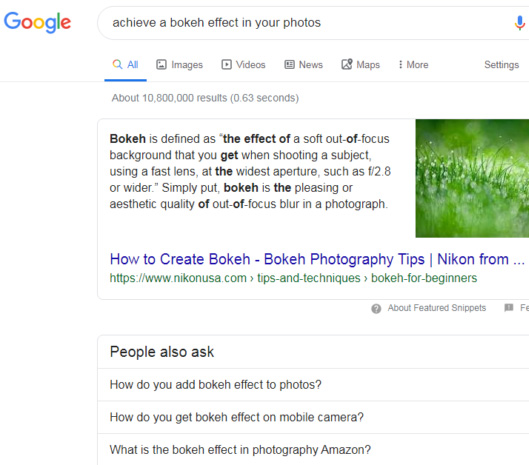Open Settings in the search toolbar
Image resolution: width=529 pixels, height=465 pixels.
[x=501, y=64]
